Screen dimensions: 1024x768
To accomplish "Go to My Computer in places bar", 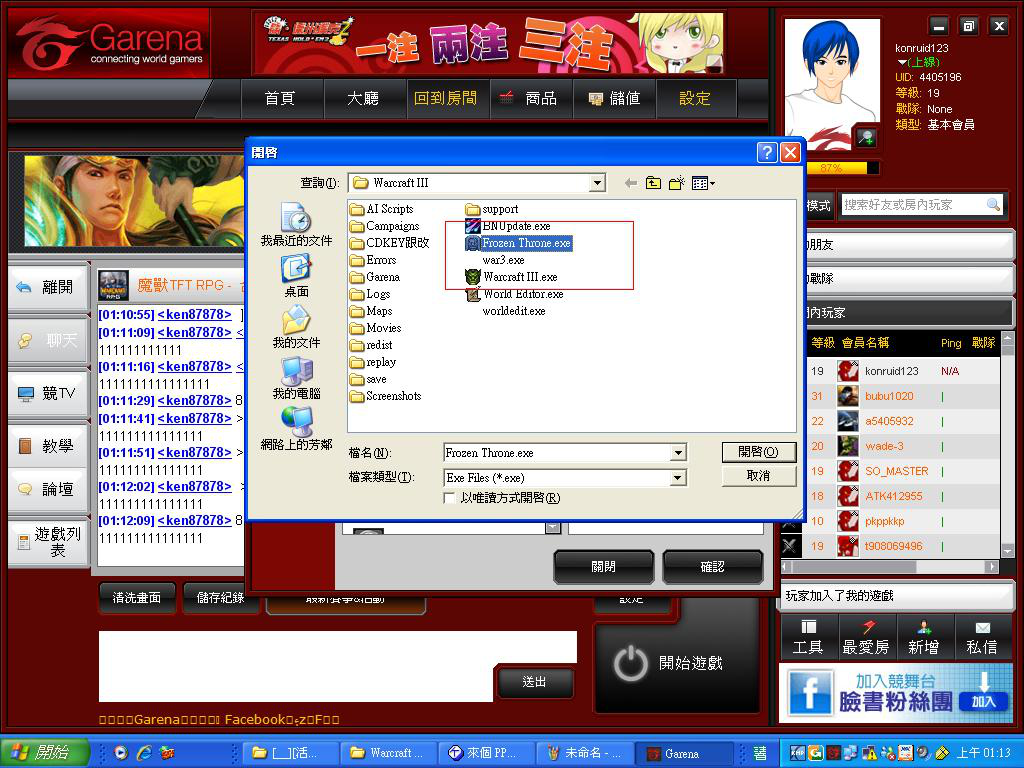I will click(x=296, y=377).
